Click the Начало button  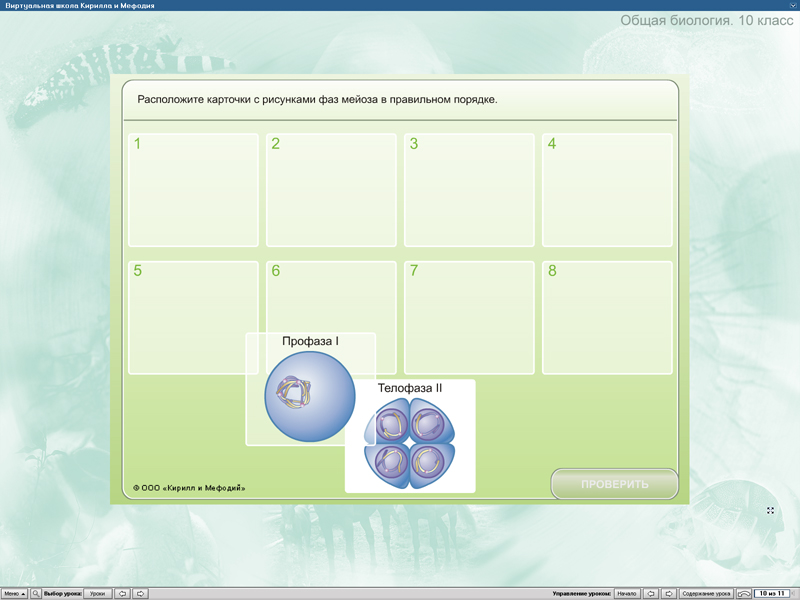(627, 593)
